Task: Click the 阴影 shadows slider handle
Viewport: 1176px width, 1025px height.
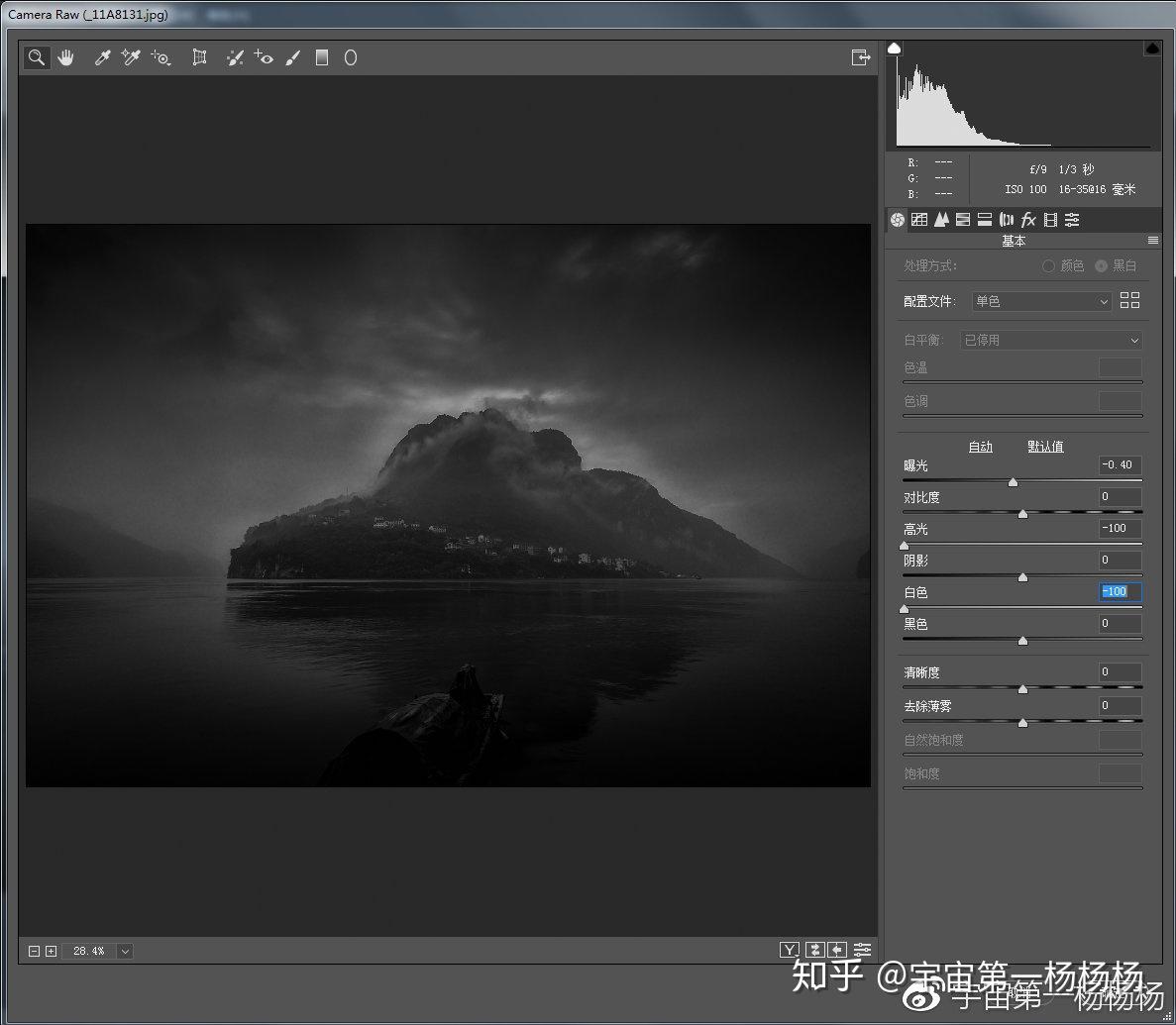Action: (x=1023, y=577)
